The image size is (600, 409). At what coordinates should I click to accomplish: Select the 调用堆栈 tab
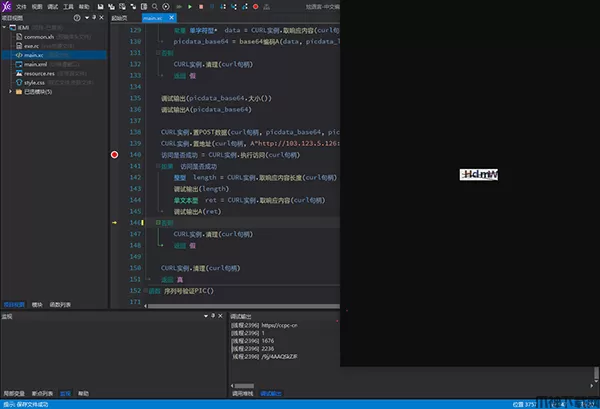(244, 394)
